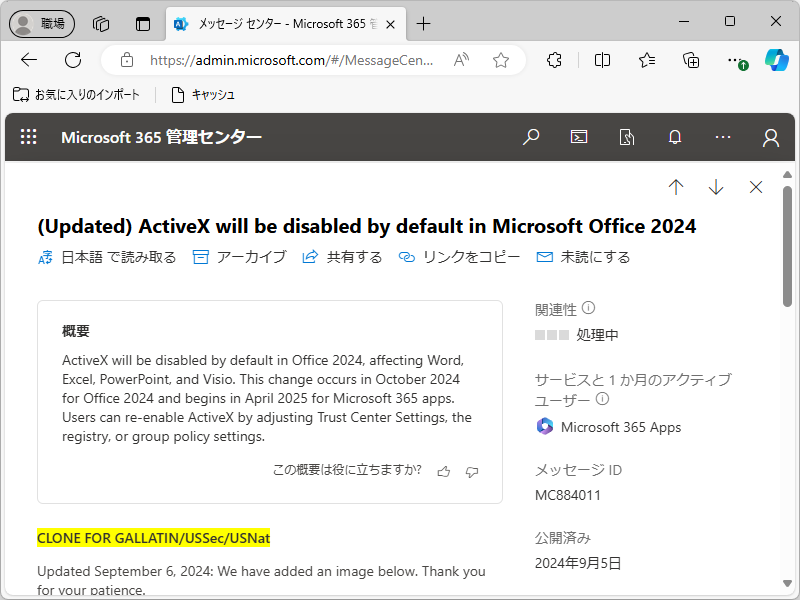Open the Edge settings and more menu
The height and width of the screenshot is (600, 800).
[736, 60]
